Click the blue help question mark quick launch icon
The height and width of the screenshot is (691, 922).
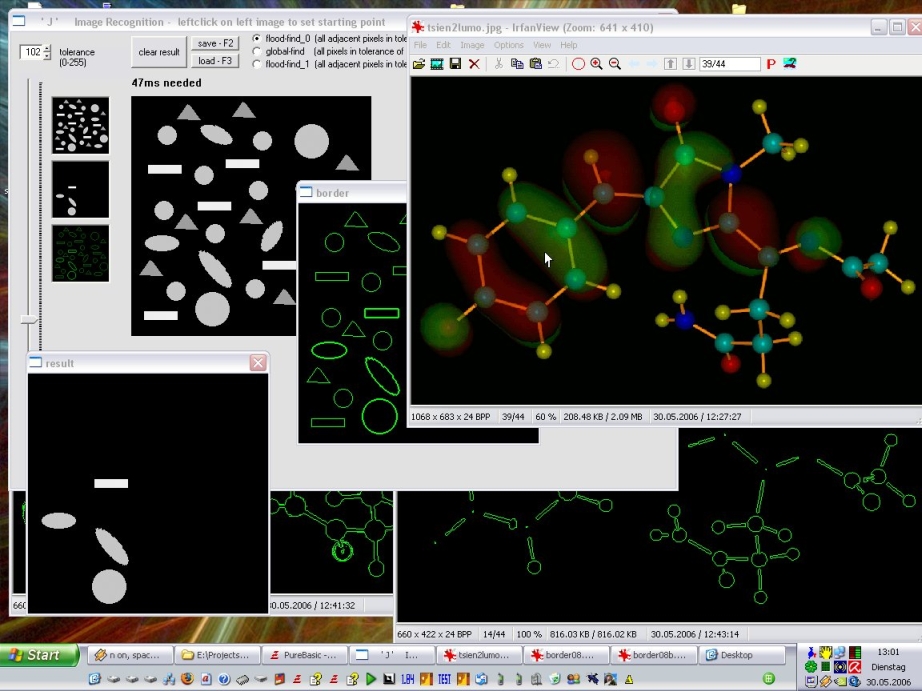click(x=224, y=679)
